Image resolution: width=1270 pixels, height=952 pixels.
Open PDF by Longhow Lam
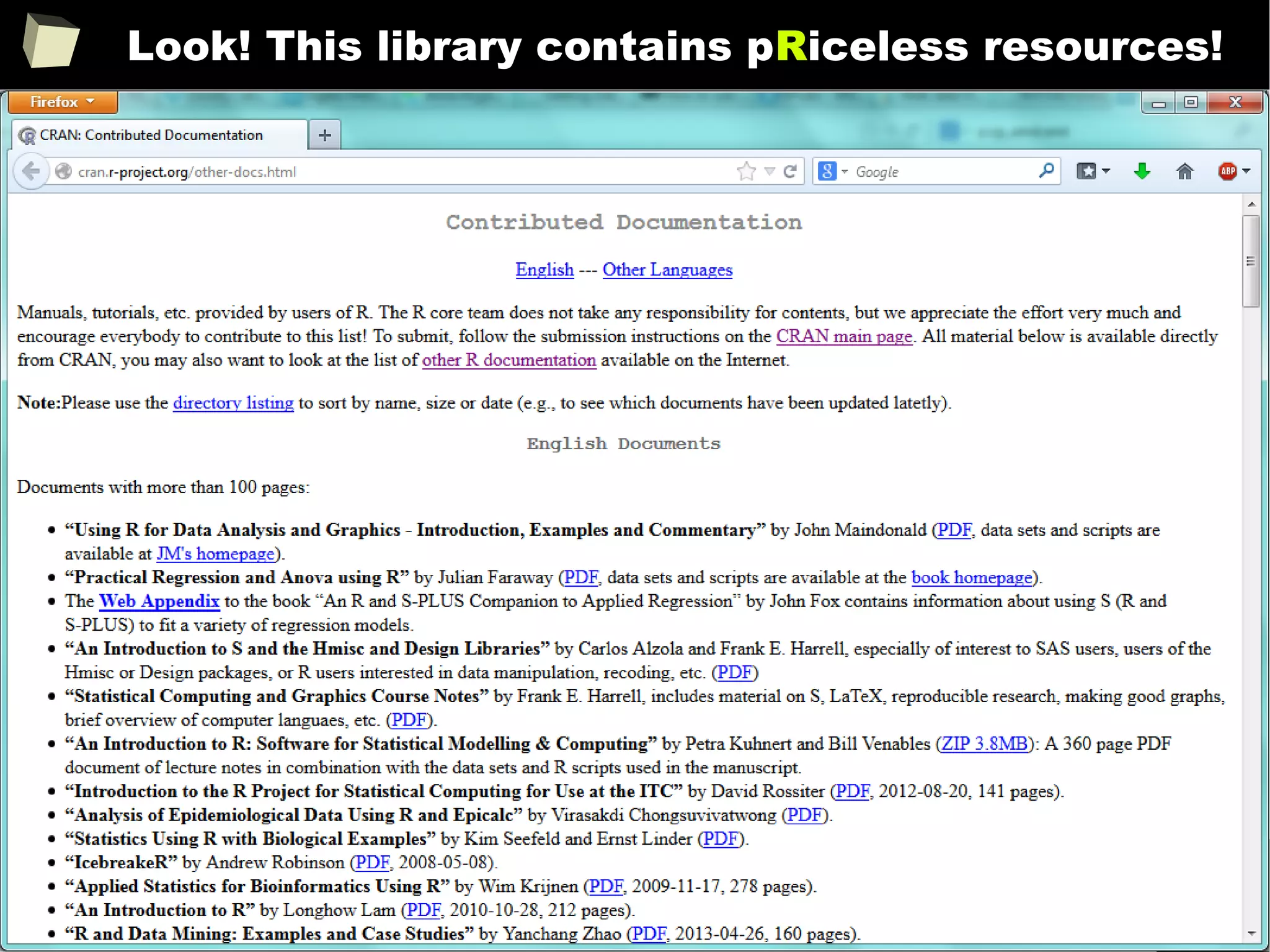point(424,910)
